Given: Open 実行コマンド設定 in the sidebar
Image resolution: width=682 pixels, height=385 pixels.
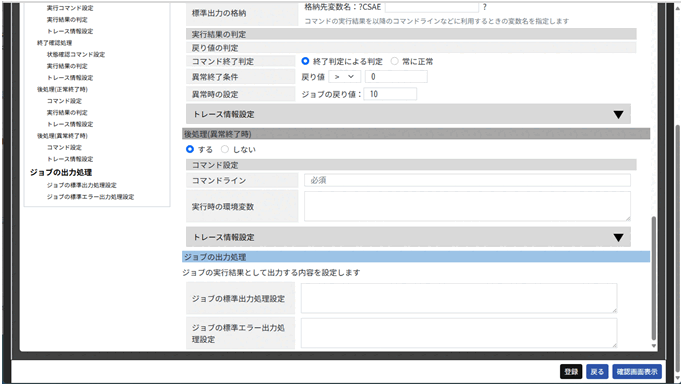Looking at the screenshot, I should coord(70,8).
